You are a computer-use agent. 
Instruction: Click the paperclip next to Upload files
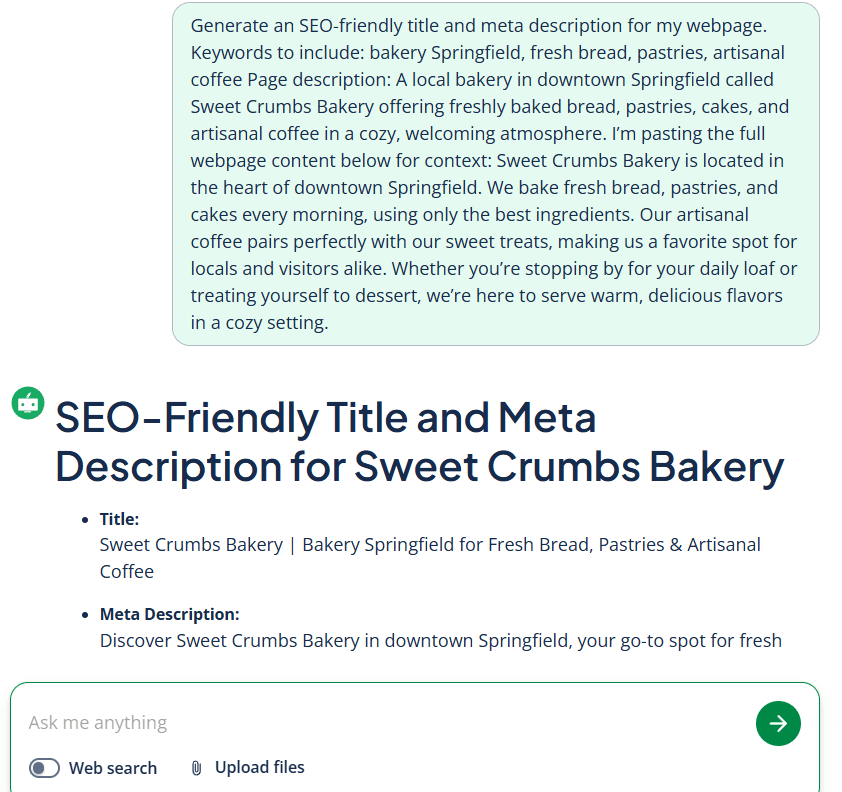196,767
